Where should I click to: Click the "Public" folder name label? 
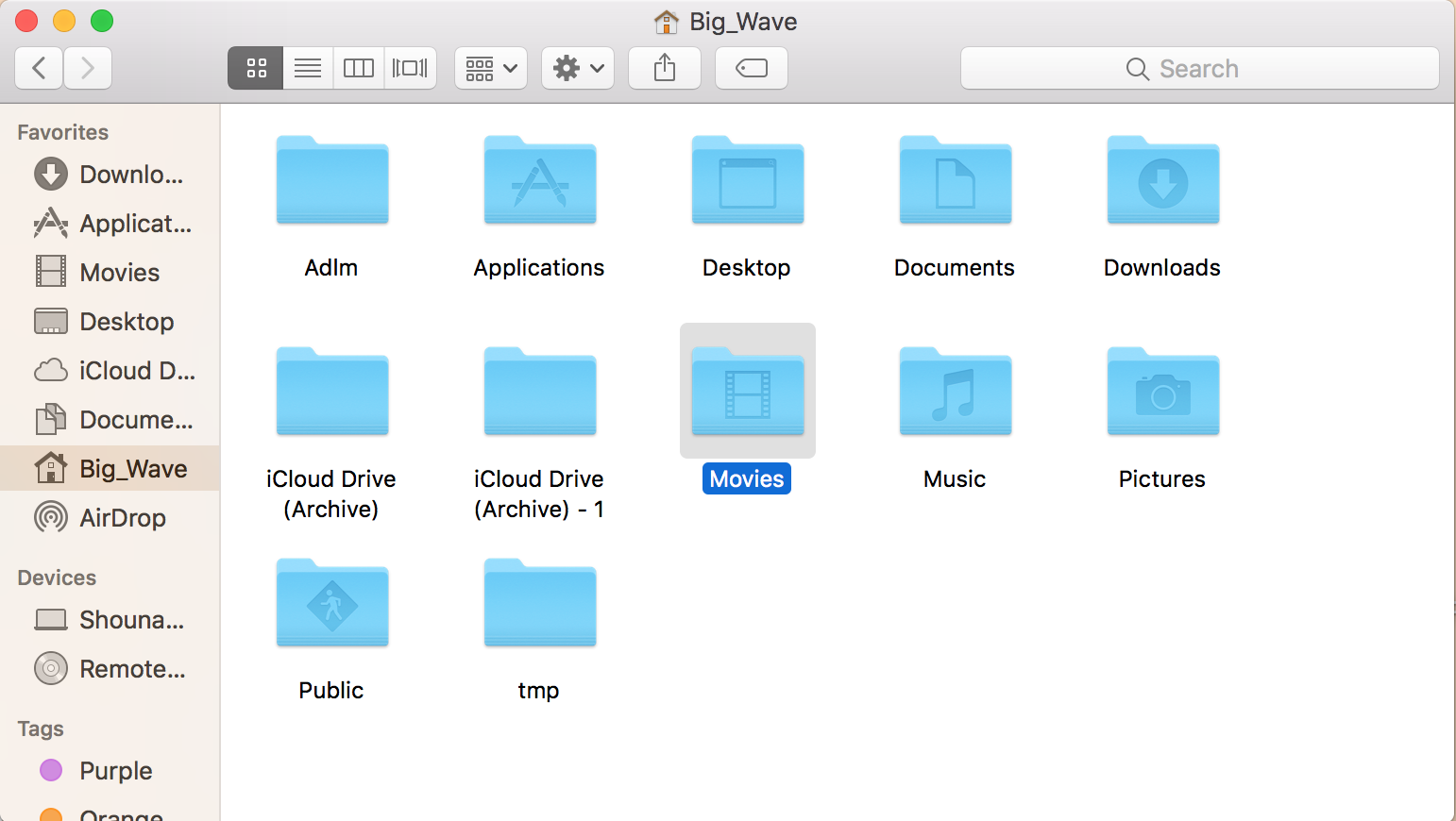331,690
